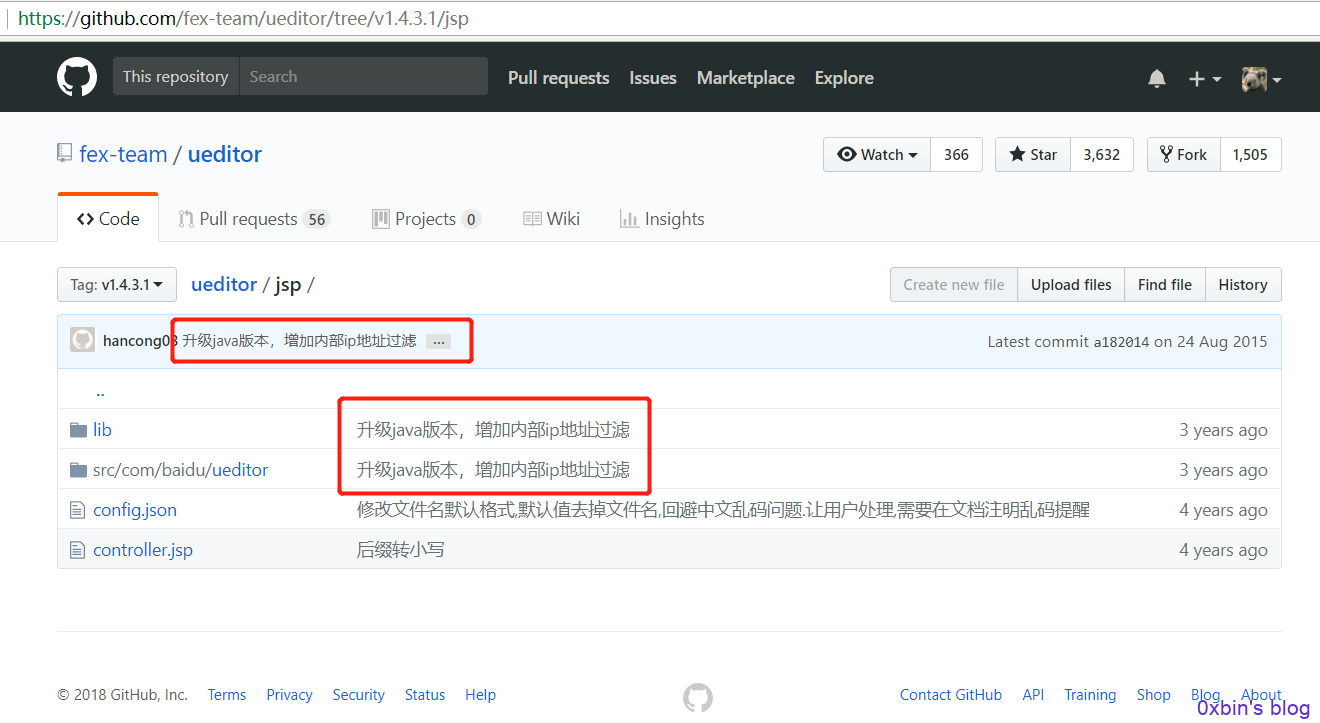Open the lib folder

coord(102,430)
